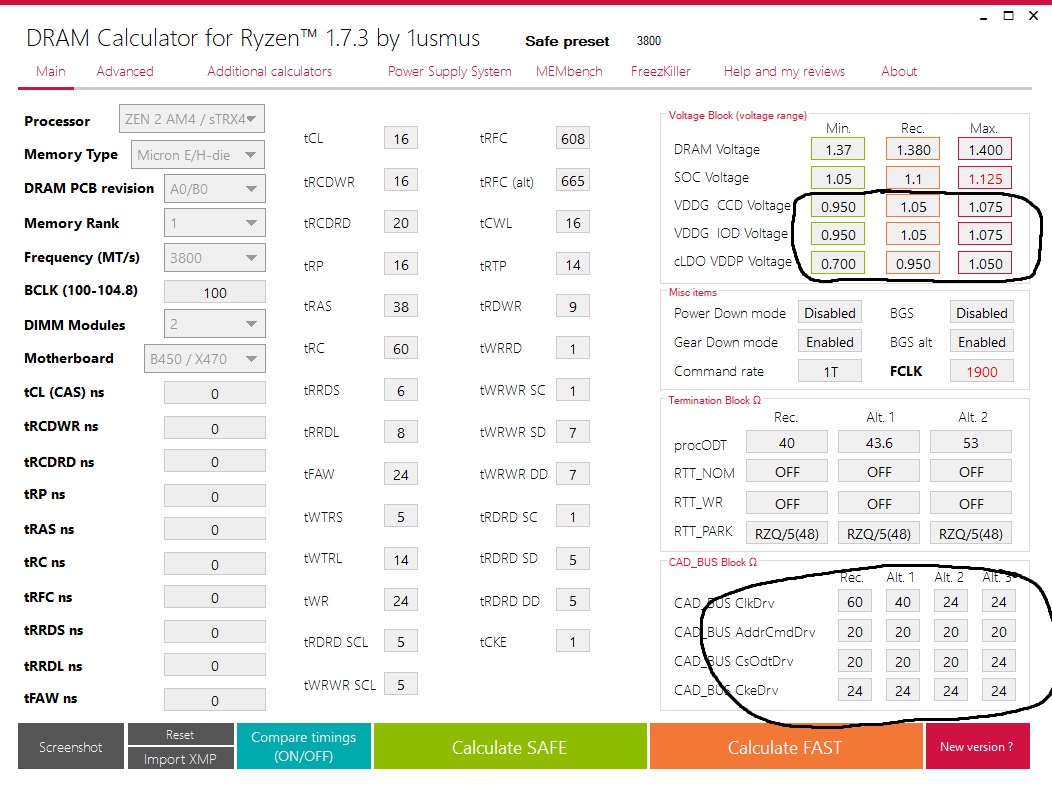Click the tRRDL ns input field

click(x=215, y=666)
